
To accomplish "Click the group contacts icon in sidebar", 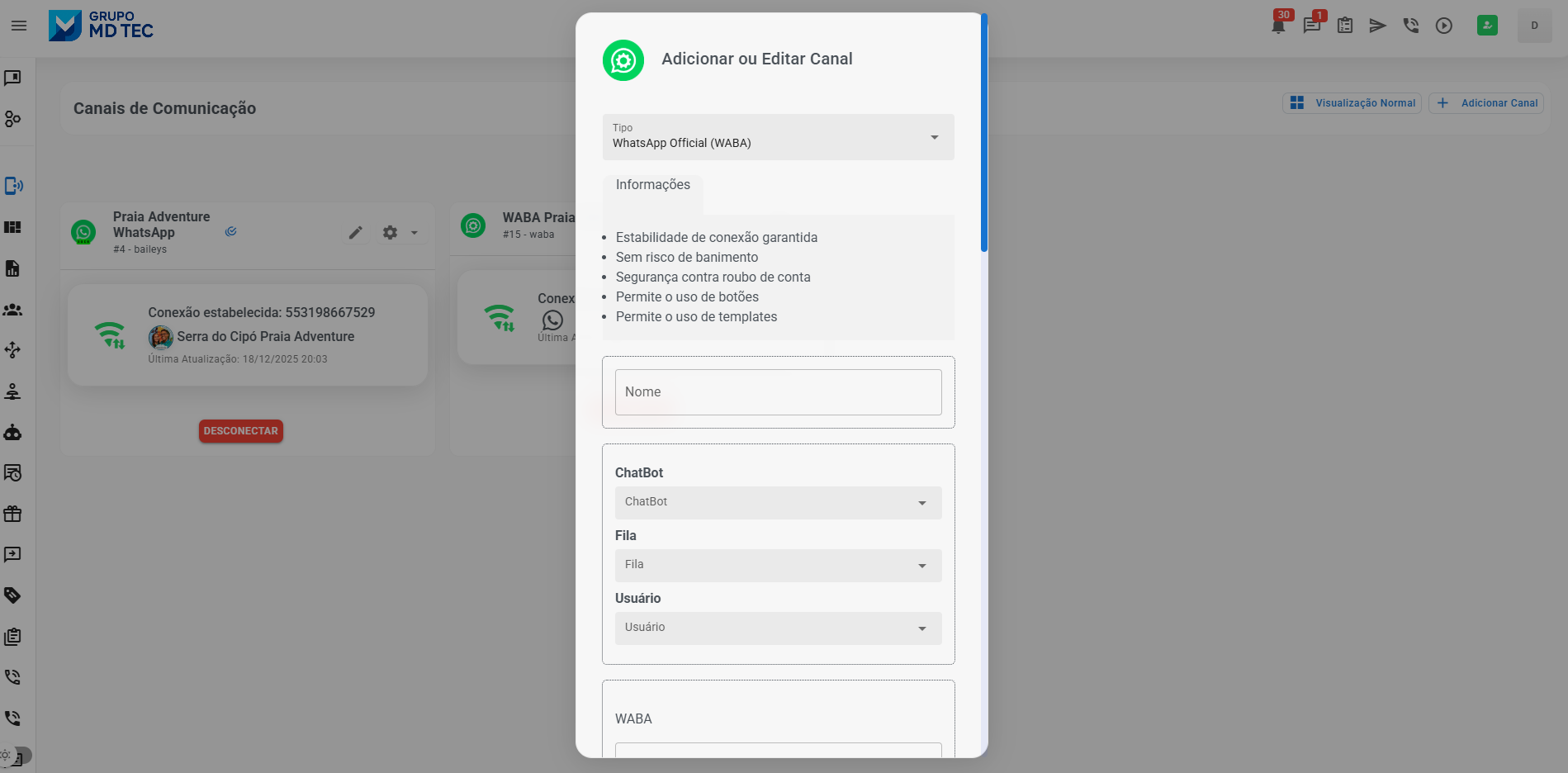I will point(12,310).
